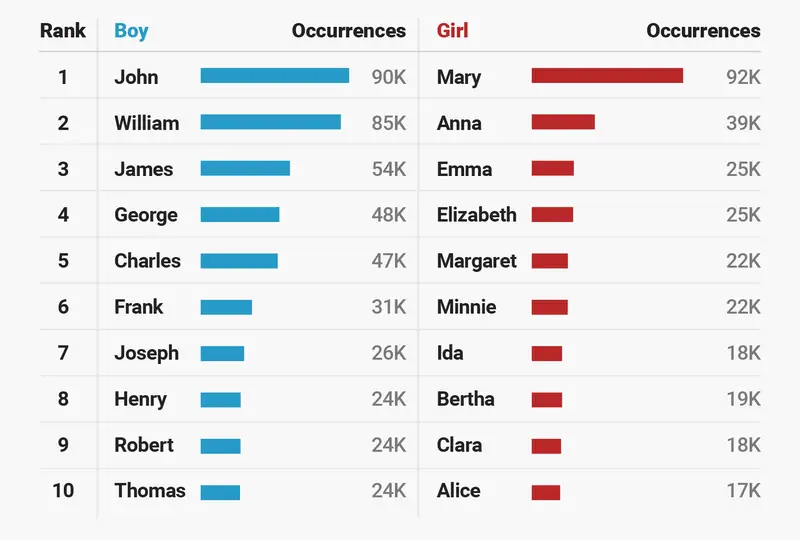Select the name Joseph
The width and height of the screenshot is (800, 540).
coord(146,353)
